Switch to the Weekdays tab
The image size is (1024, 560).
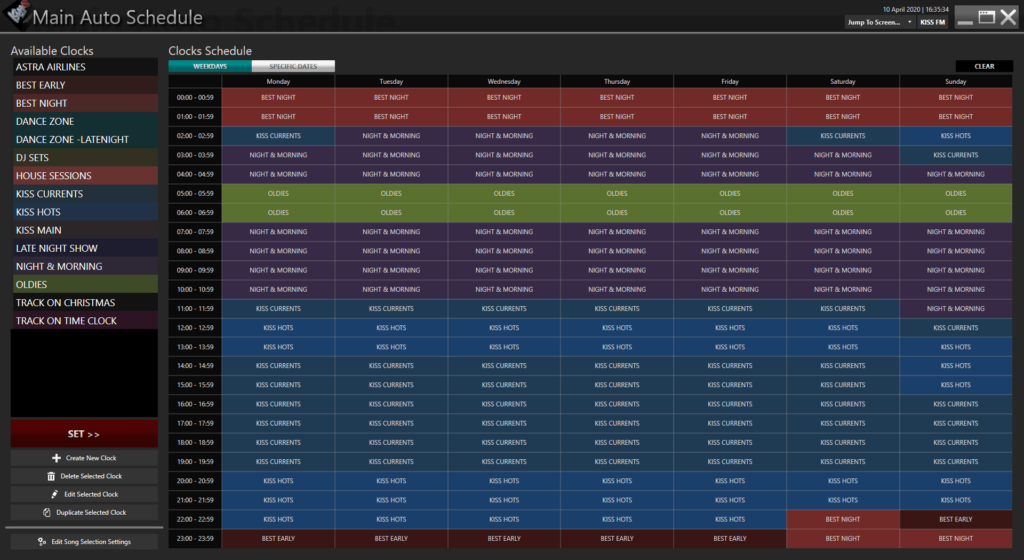click(209, 67)
